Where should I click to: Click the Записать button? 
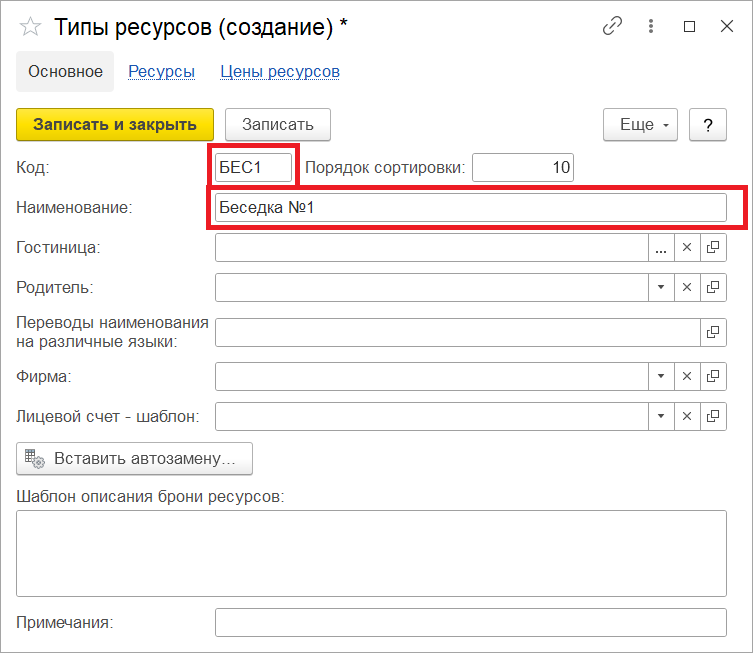click(x=278, y=125)
